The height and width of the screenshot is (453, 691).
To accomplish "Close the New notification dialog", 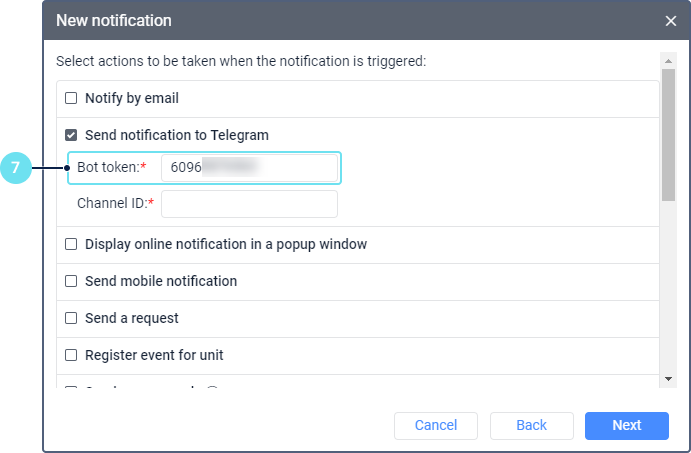I will click(x=671, y=20).
